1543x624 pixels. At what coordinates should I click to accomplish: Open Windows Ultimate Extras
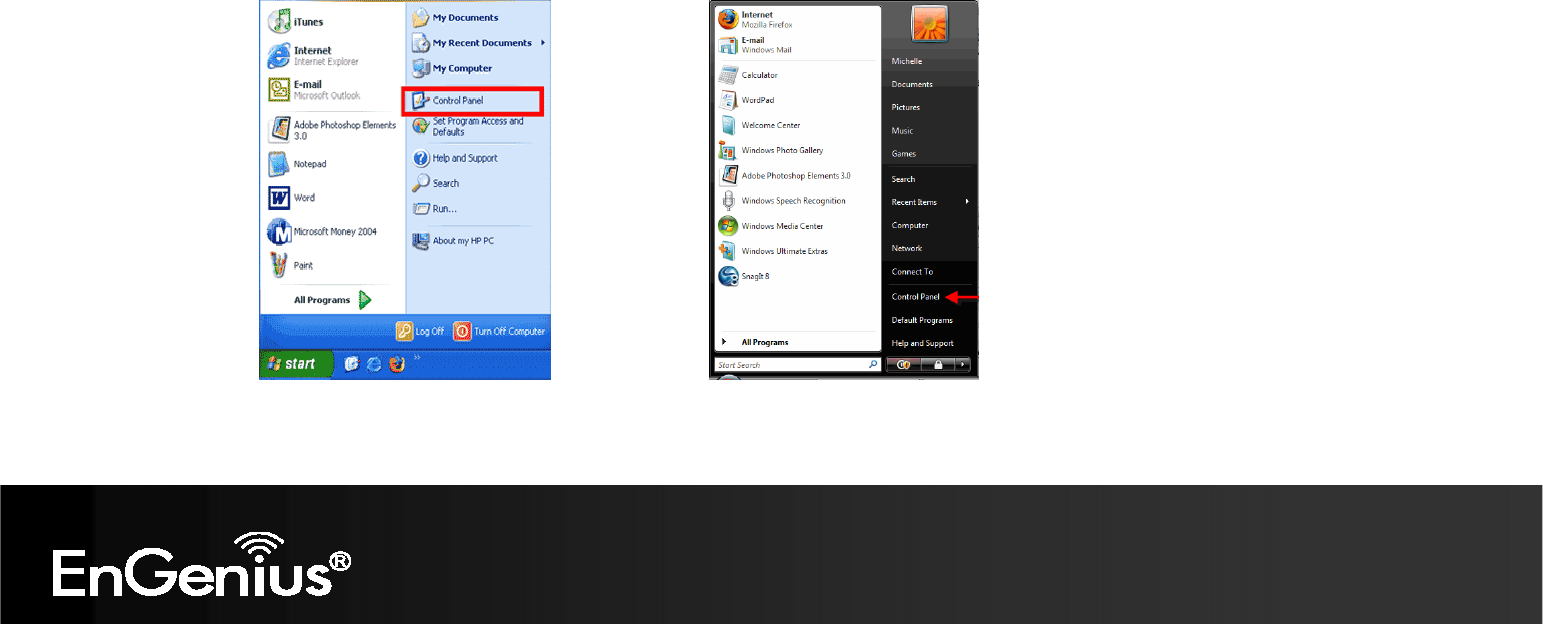773,251
